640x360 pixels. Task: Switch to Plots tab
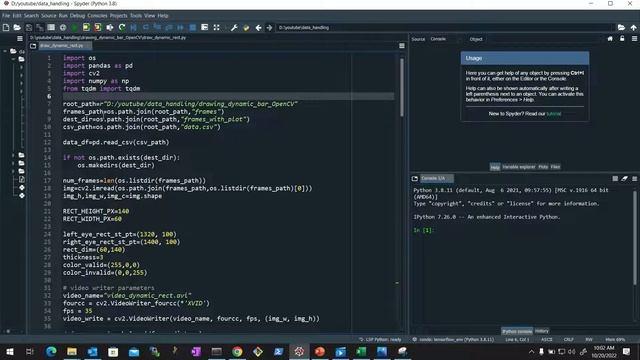click(x=543, y=167)
